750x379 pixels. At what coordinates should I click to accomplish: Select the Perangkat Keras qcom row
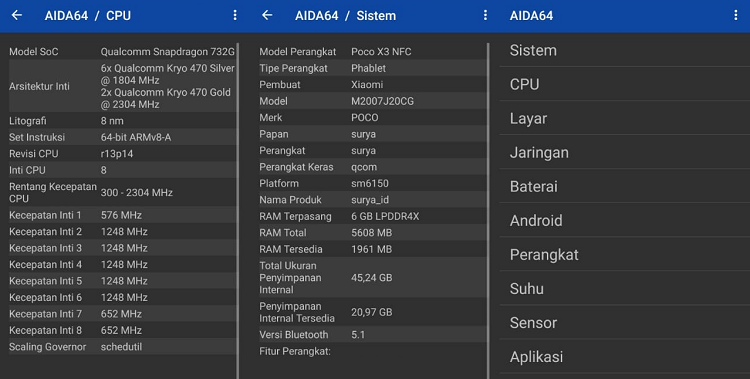pyautogui.click(x=373, y=167)
